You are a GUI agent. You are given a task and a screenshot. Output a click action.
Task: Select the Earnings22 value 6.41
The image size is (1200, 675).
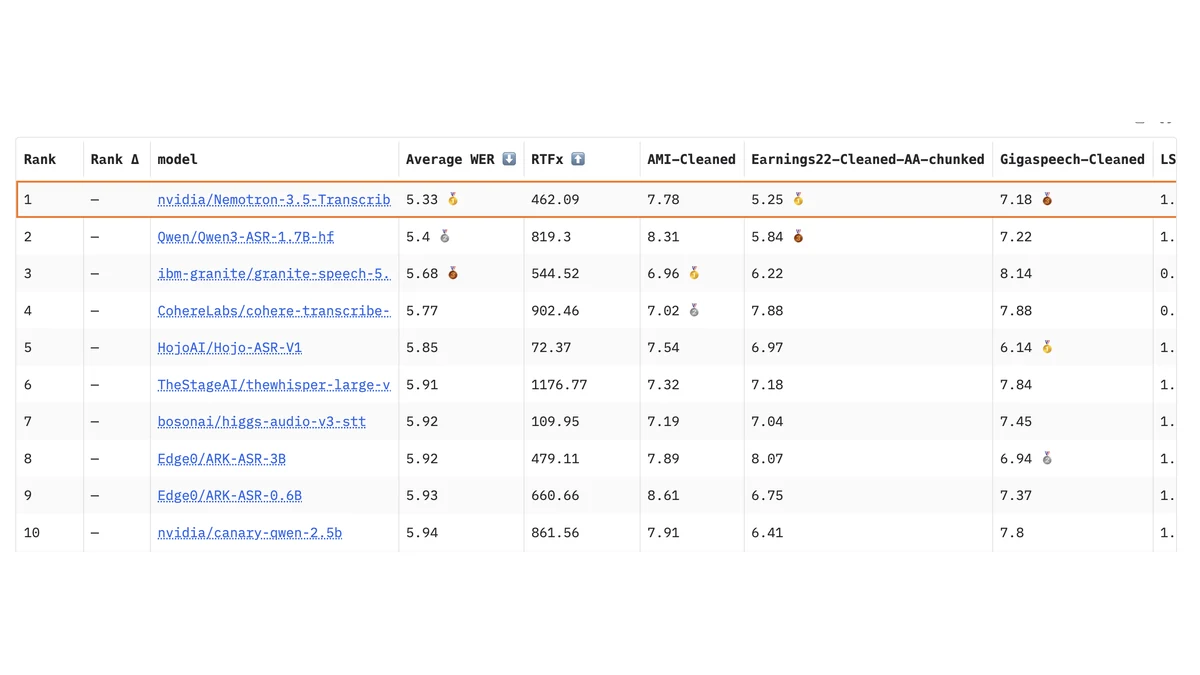click(x=767, y=532)
